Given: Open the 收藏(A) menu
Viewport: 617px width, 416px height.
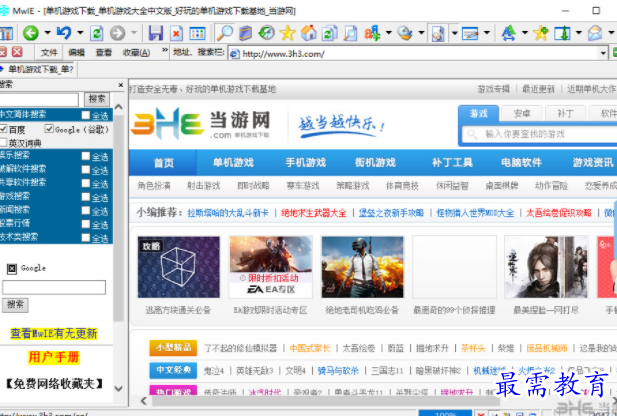Looking at the screenshot, I should pos(136,52).
